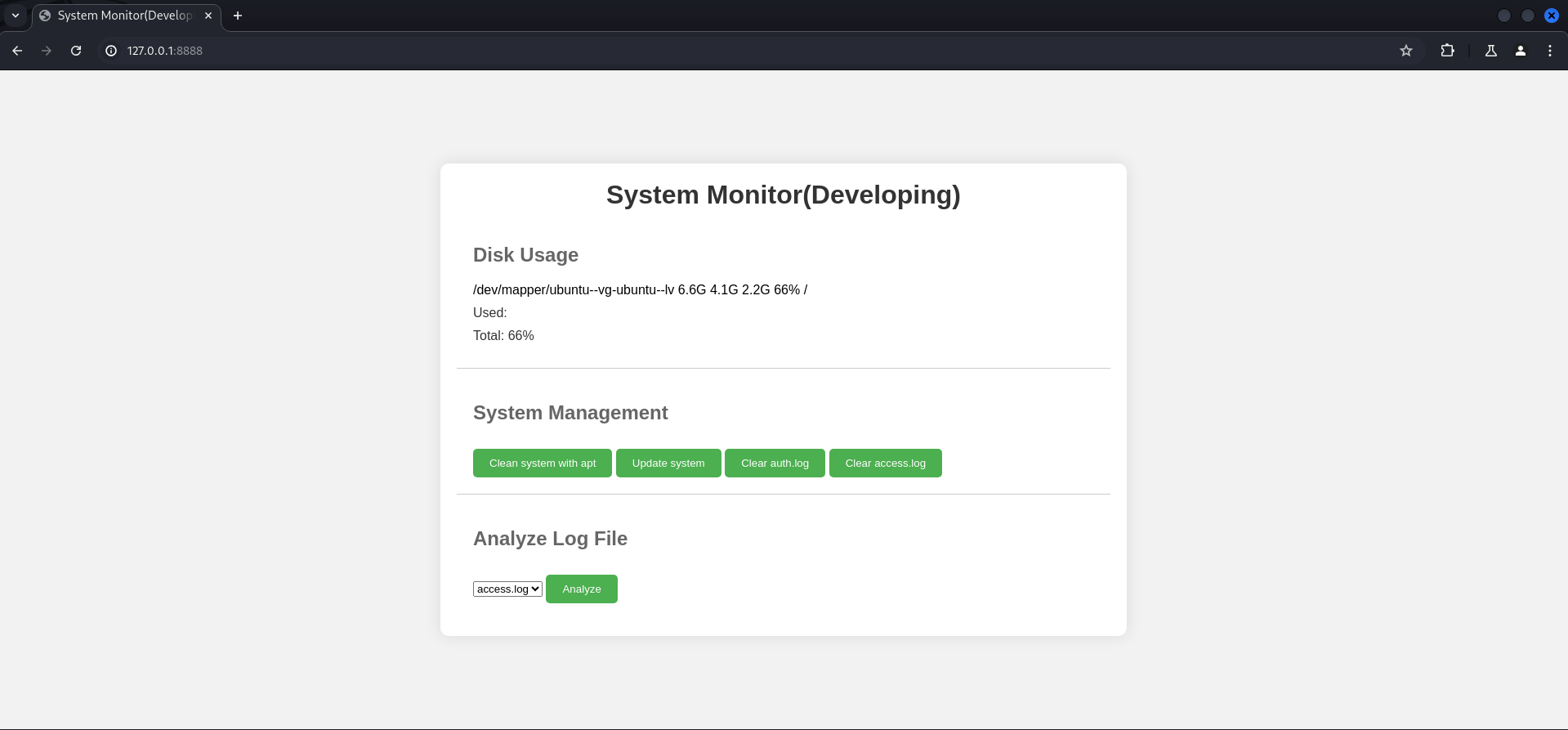Viewport: 1568px width, 730px height.
Task: Open the user profile icon
Action: pos(1520,51)
